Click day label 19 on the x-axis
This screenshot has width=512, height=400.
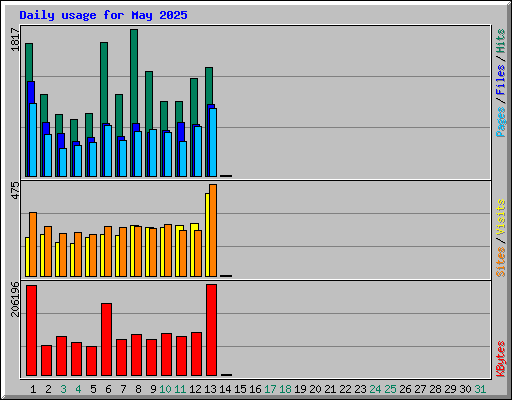(300, 389)
